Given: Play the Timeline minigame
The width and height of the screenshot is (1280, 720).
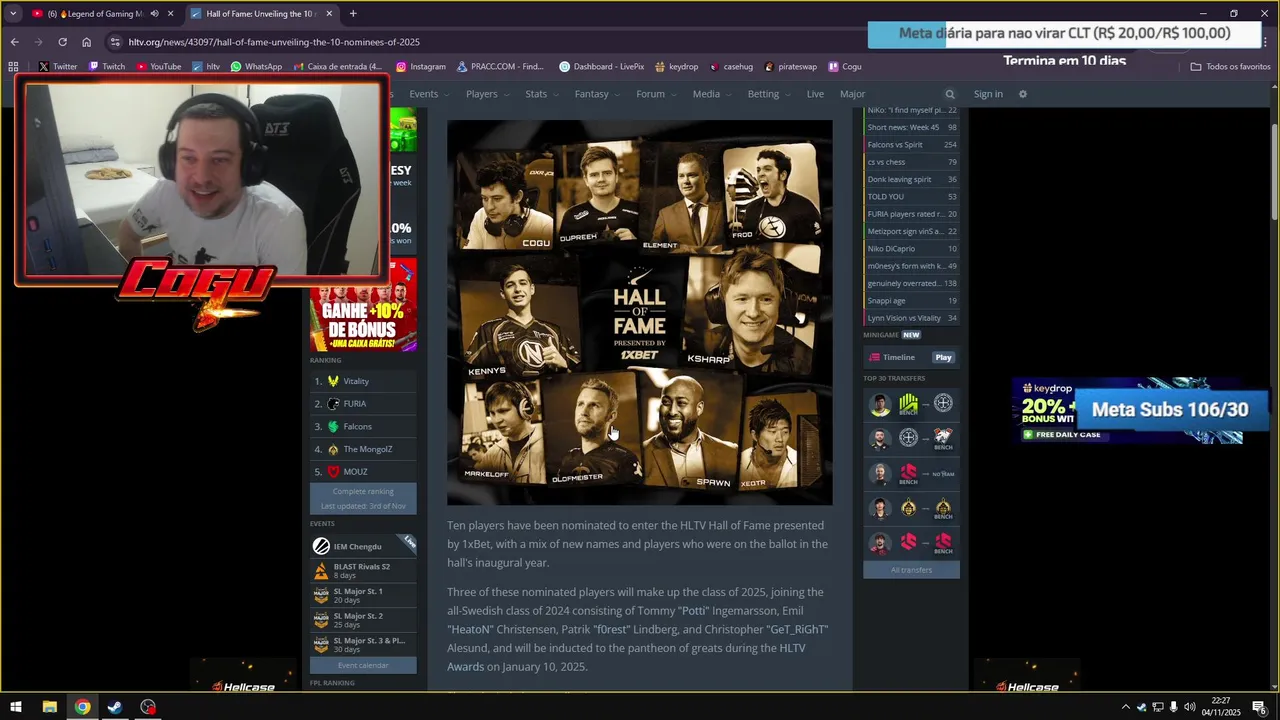Looking at the screenshot, I should point(943,357).
